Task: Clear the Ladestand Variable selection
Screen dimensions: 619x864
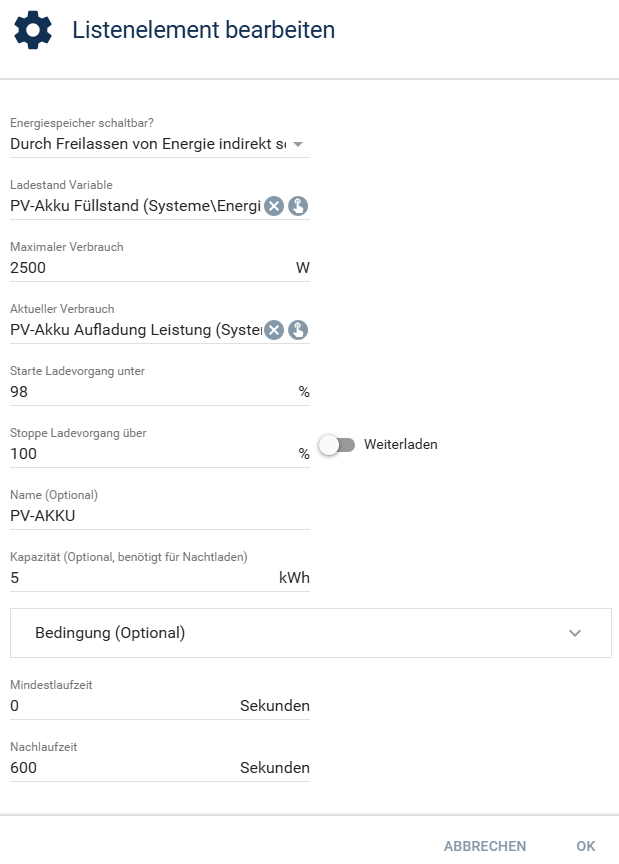Action: pyautogui.click(x=274, y=206)
